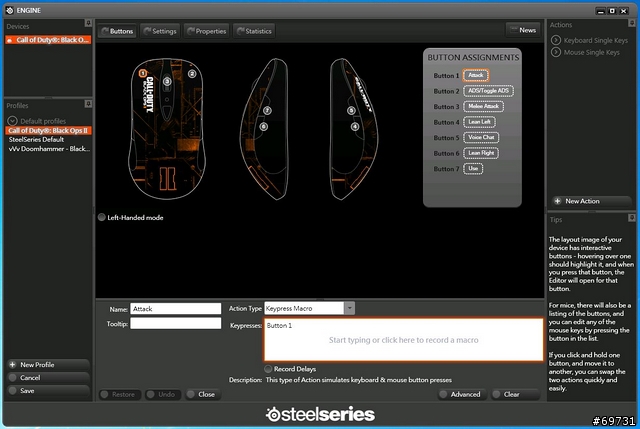
Task: Select Melee Attack assignment for Button 3
Action: [483, 106]
